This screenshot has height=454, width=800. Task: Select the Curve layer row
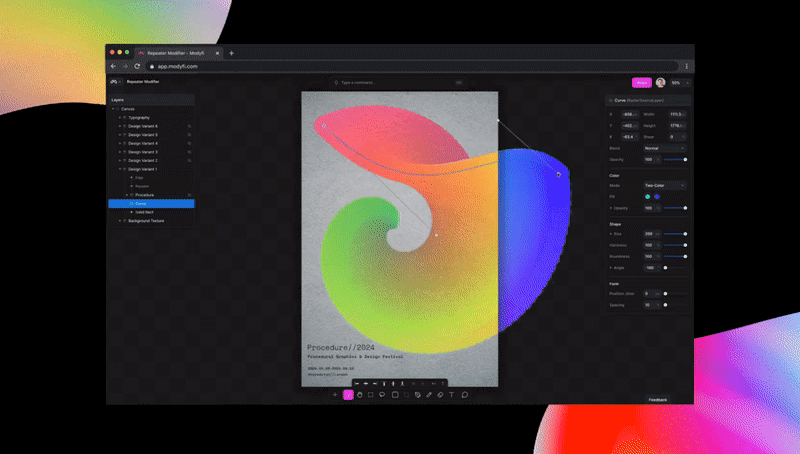point(152,204)
